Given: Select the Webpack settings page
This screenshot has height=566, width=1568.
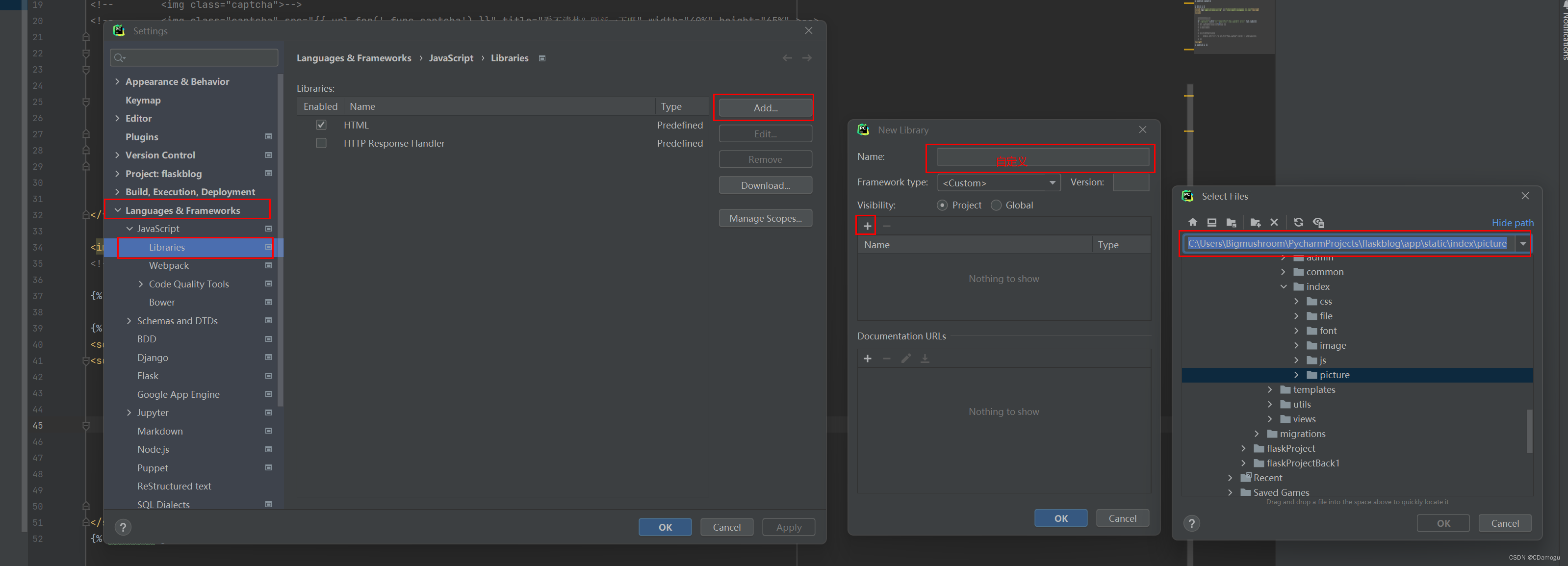Looking at the screenshot, I should (169, 265).
